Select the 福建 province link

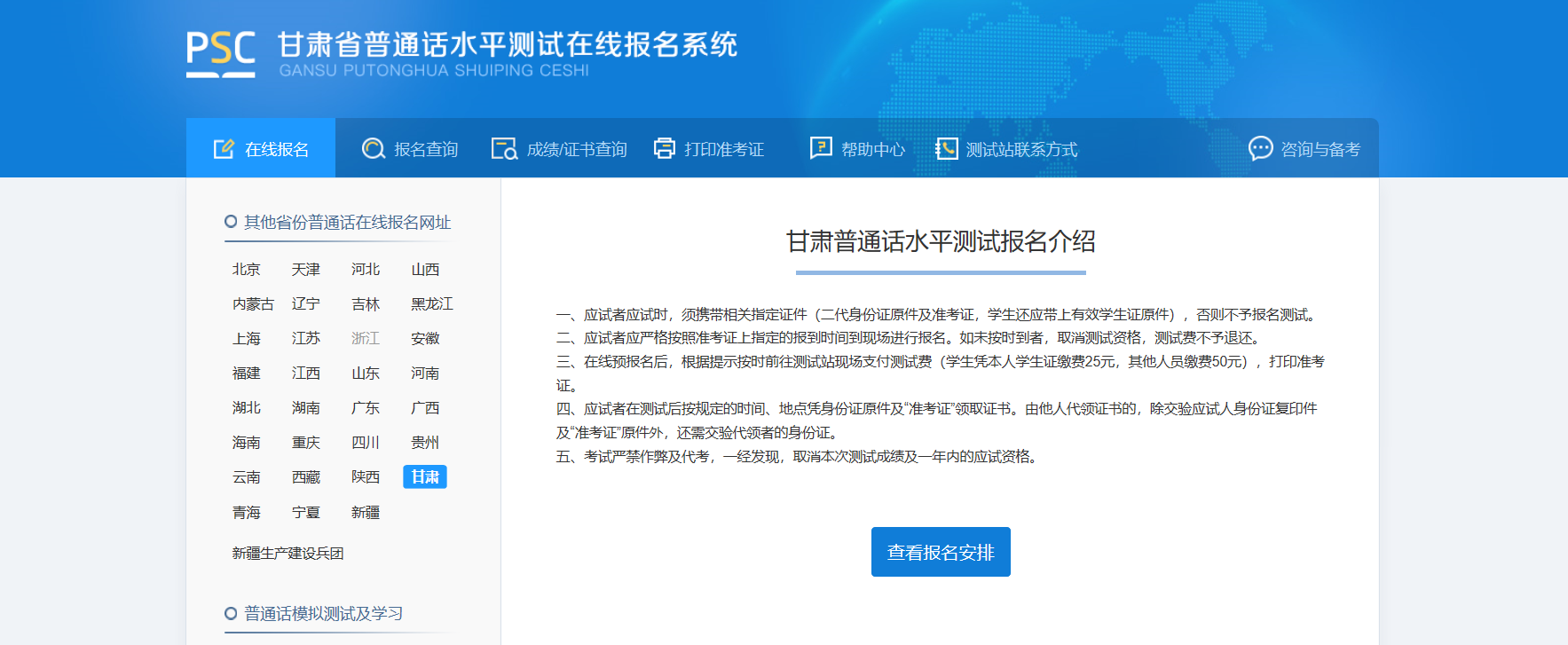pos(247,373)
